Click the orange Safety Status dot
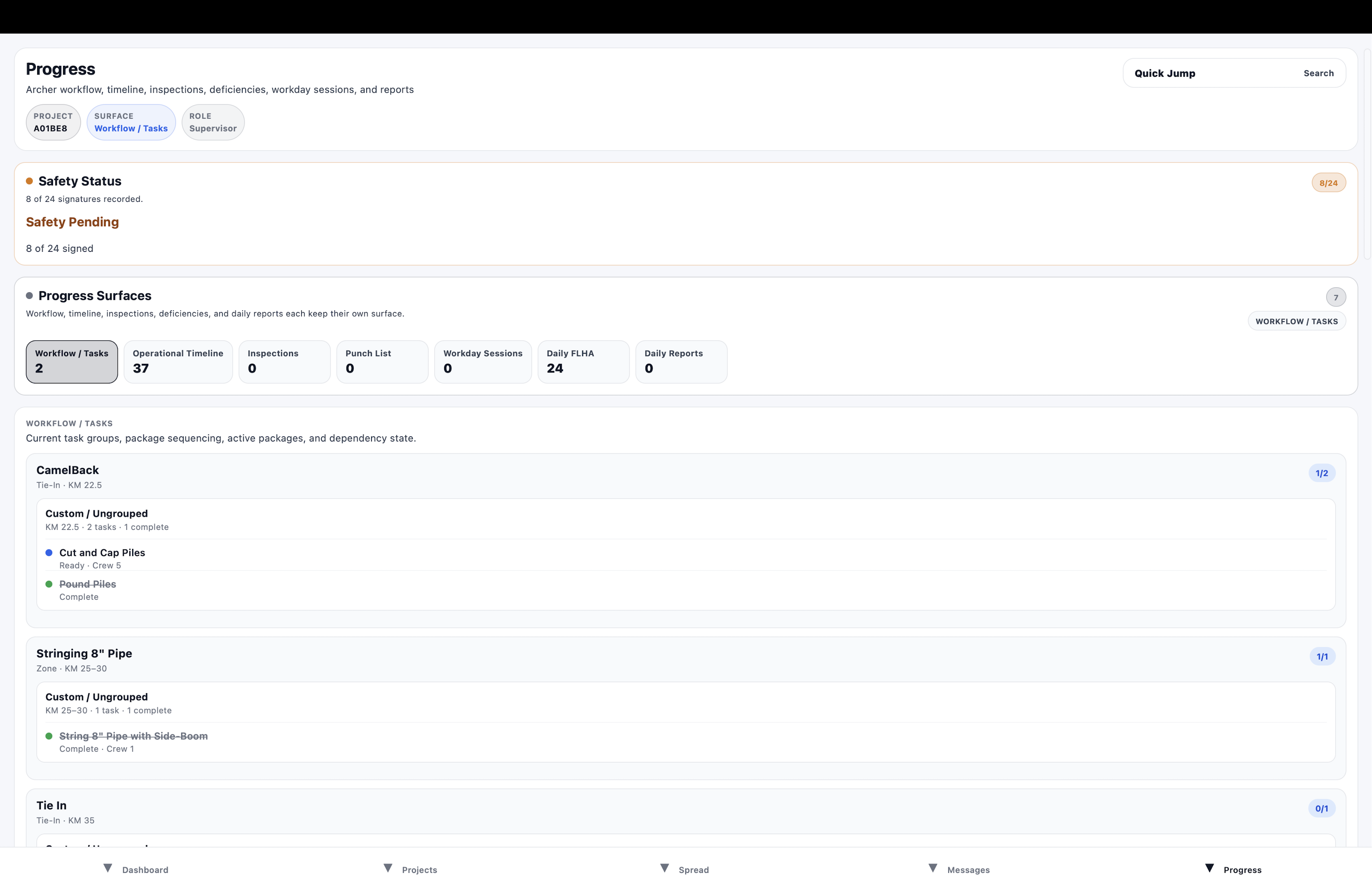 pos(29,181)
